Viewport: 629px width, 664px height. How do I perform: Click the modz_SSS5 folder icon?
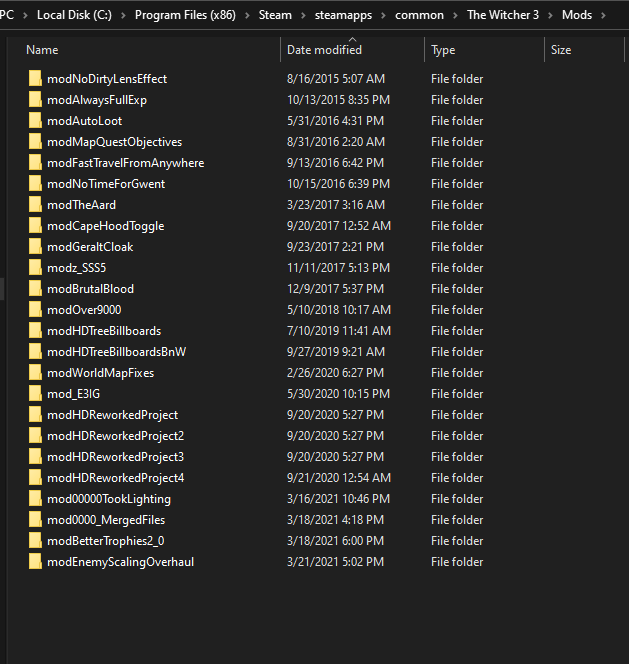(x=35, y=268)
